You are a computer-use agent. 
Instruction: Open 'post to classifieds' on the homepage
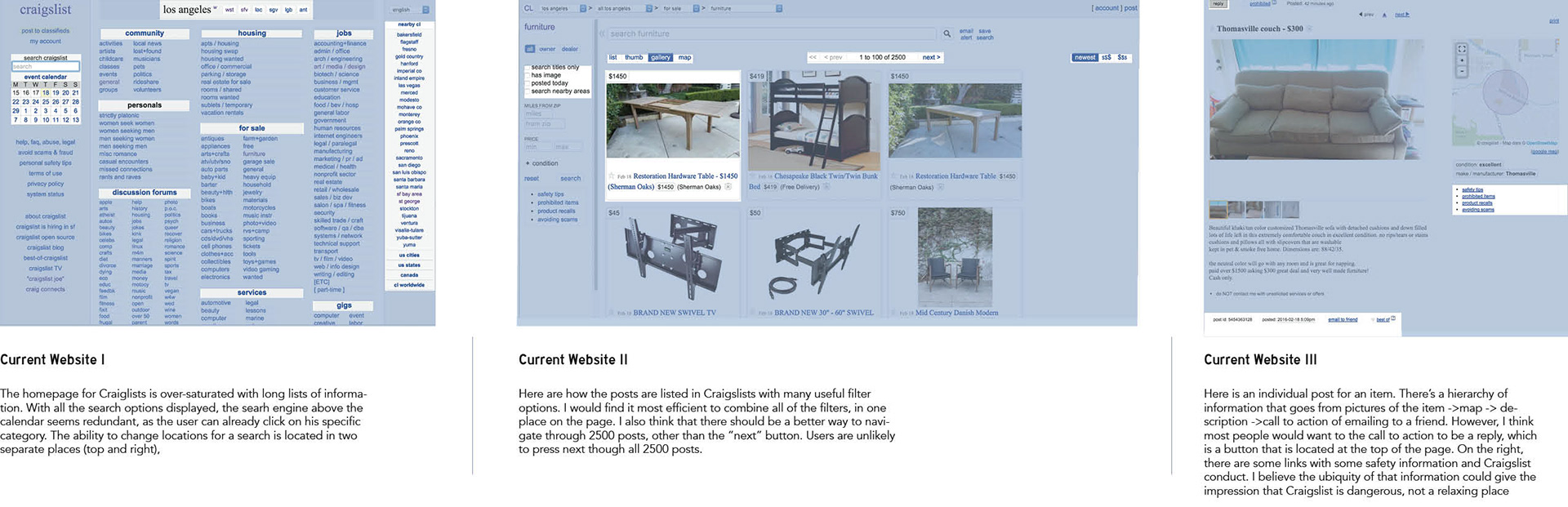click(x=46, y=31)
